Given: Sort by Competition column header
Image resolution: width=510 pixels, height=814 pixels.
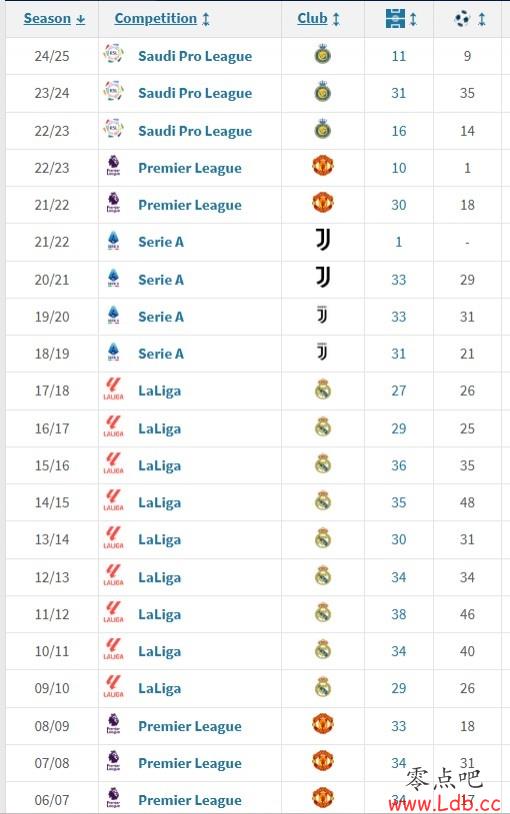Looking at the screenshot, I should pyautogui.click(x=162, y=19).
